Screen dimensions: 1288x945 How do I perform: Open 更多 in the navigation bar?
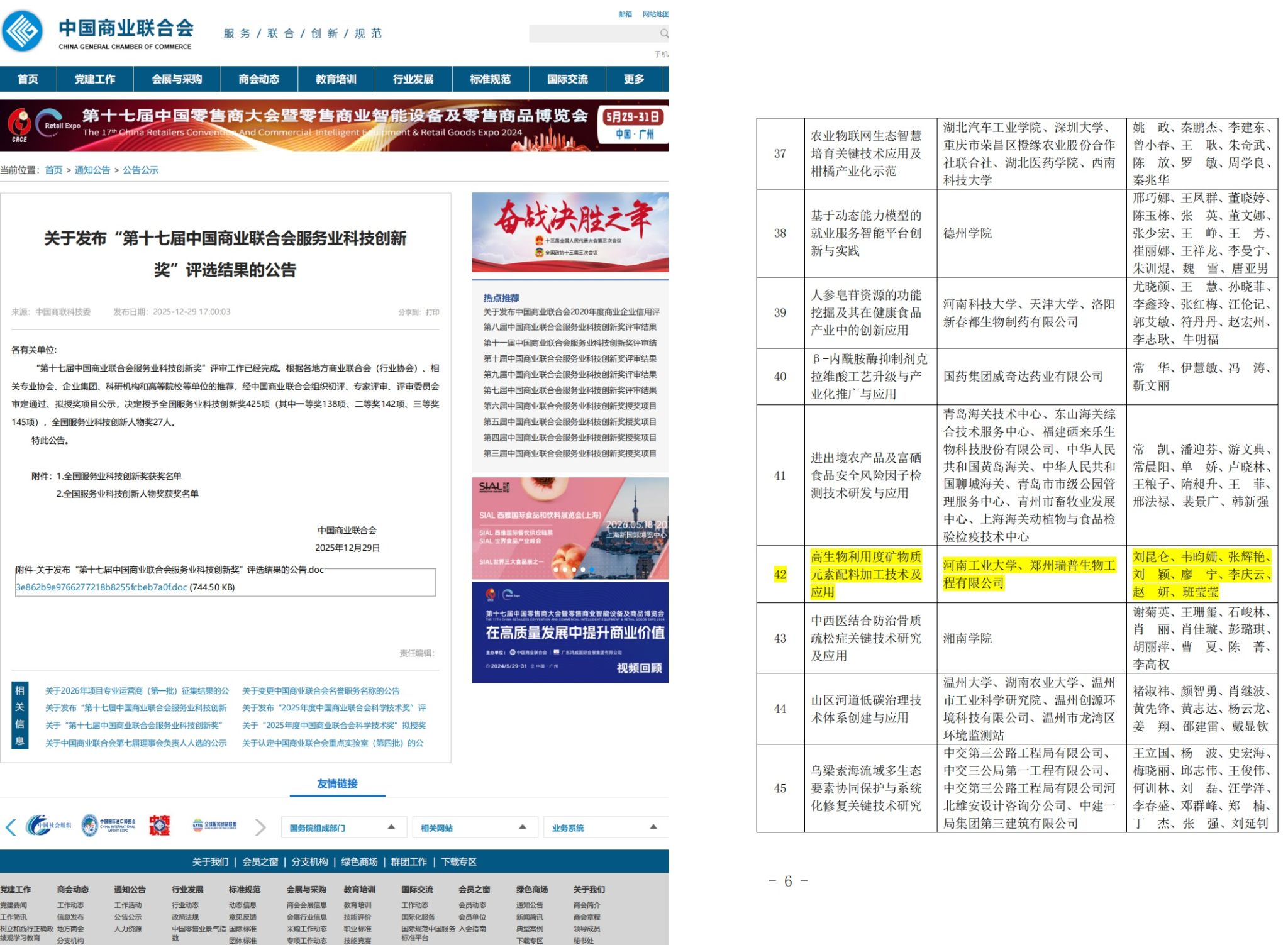(633, 79)
